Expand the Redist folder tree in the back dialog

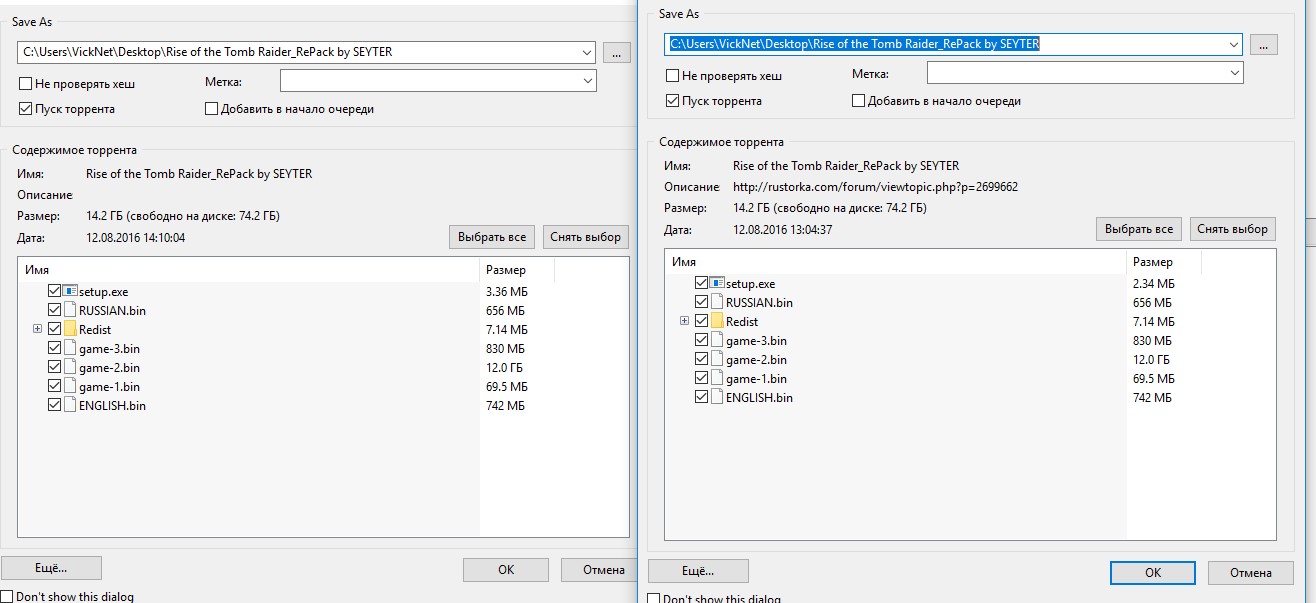click(x=37, y=329)
